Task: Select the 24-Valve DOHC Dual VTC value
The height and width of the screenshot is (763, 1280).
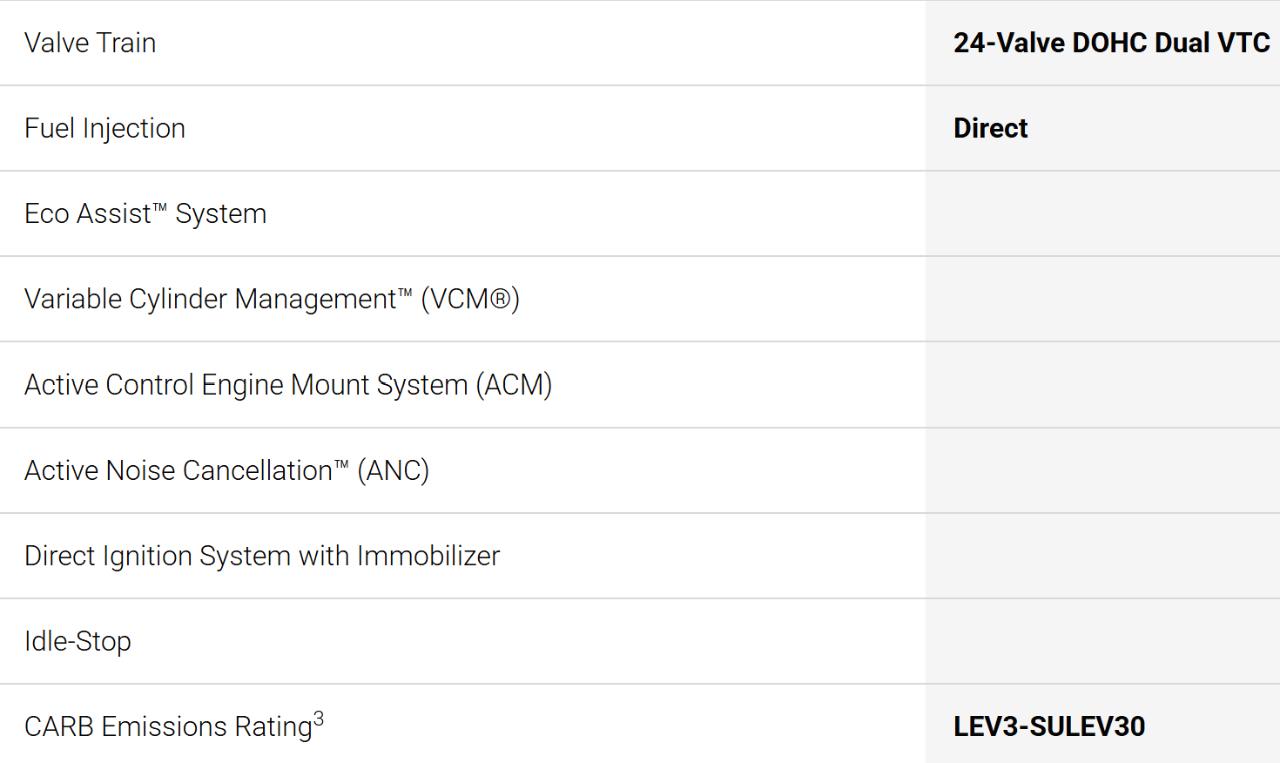Action: (x=1111, y=43)
